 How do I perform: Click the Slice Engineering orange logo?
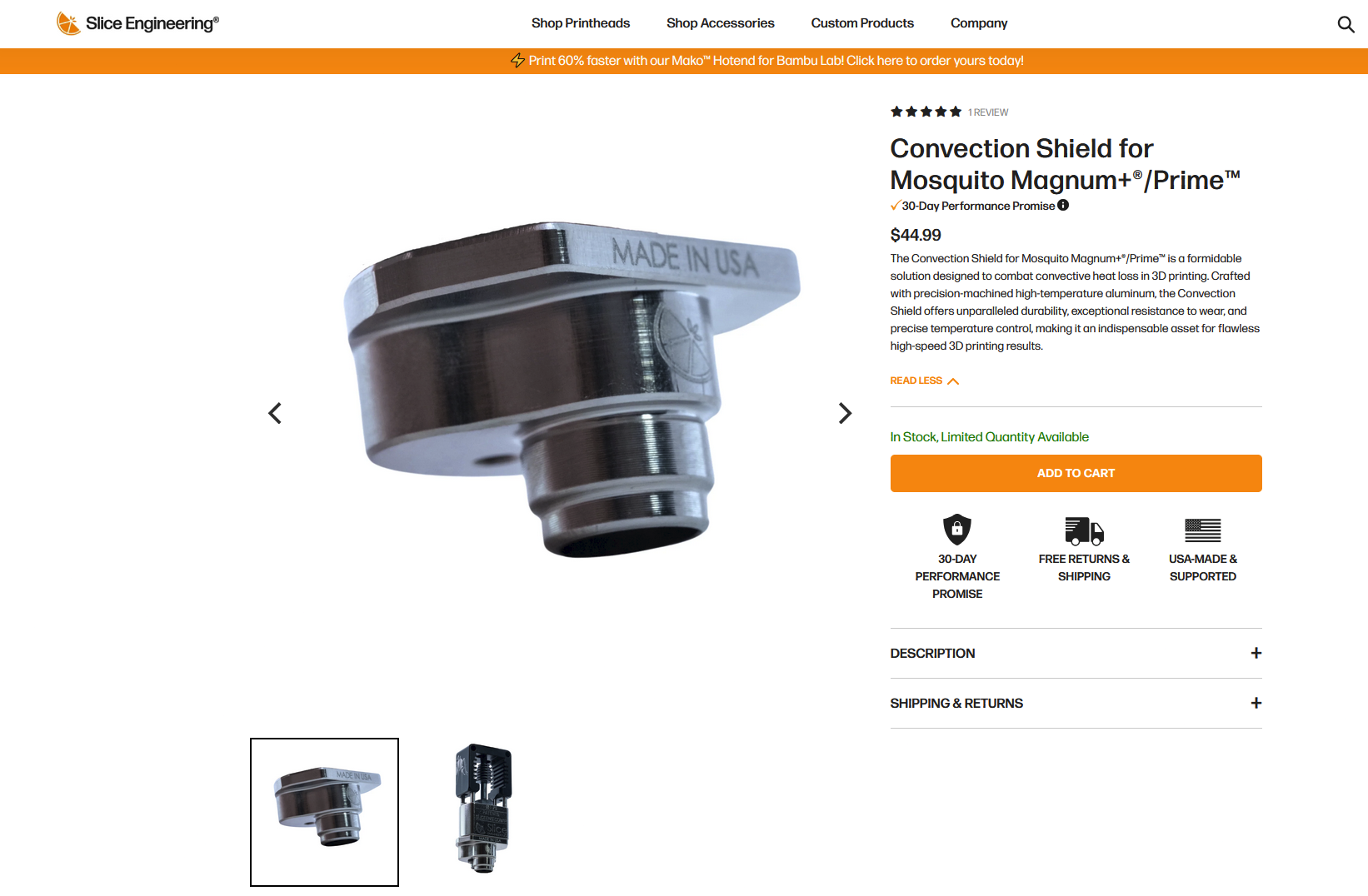point(68,23)
